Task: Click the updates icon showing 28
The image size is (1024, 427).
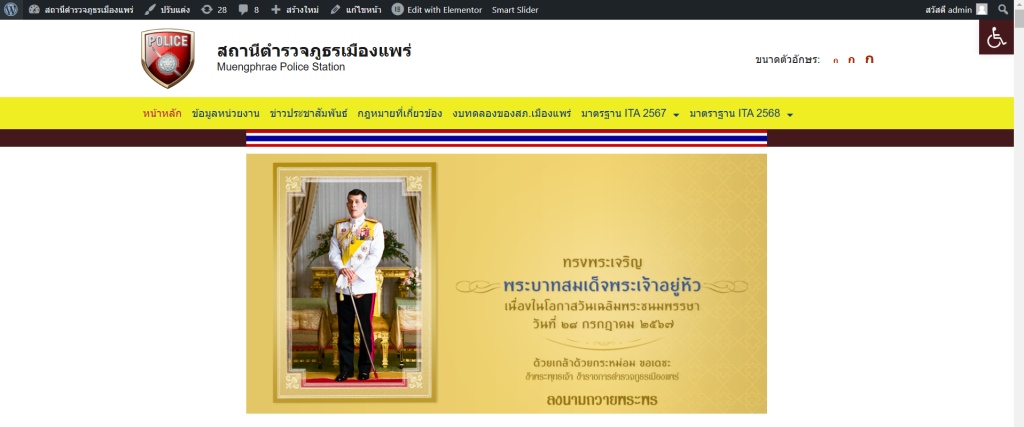Action: coord(206,10)
